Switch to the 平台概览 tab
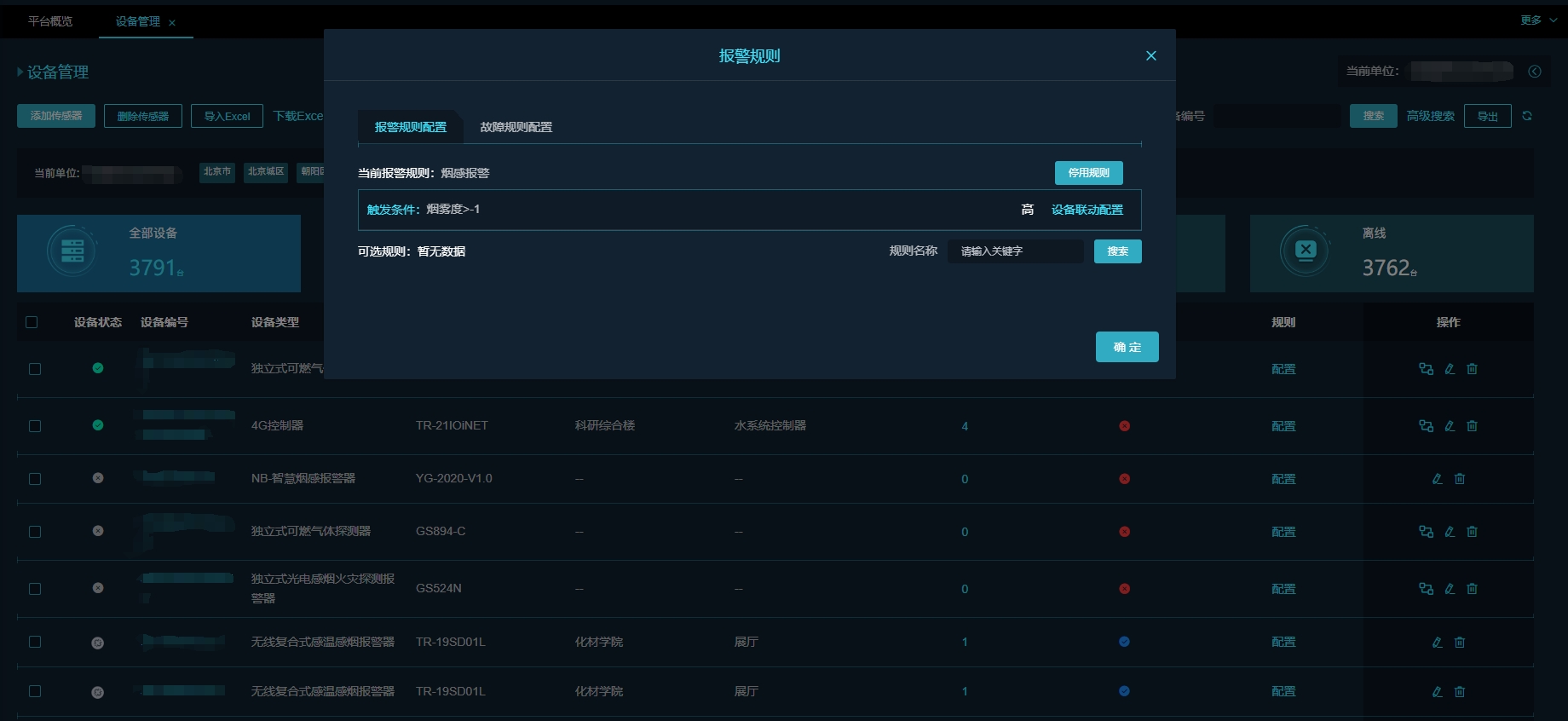1568x721 pixels. pyautogui.click(x=50, y=21)
